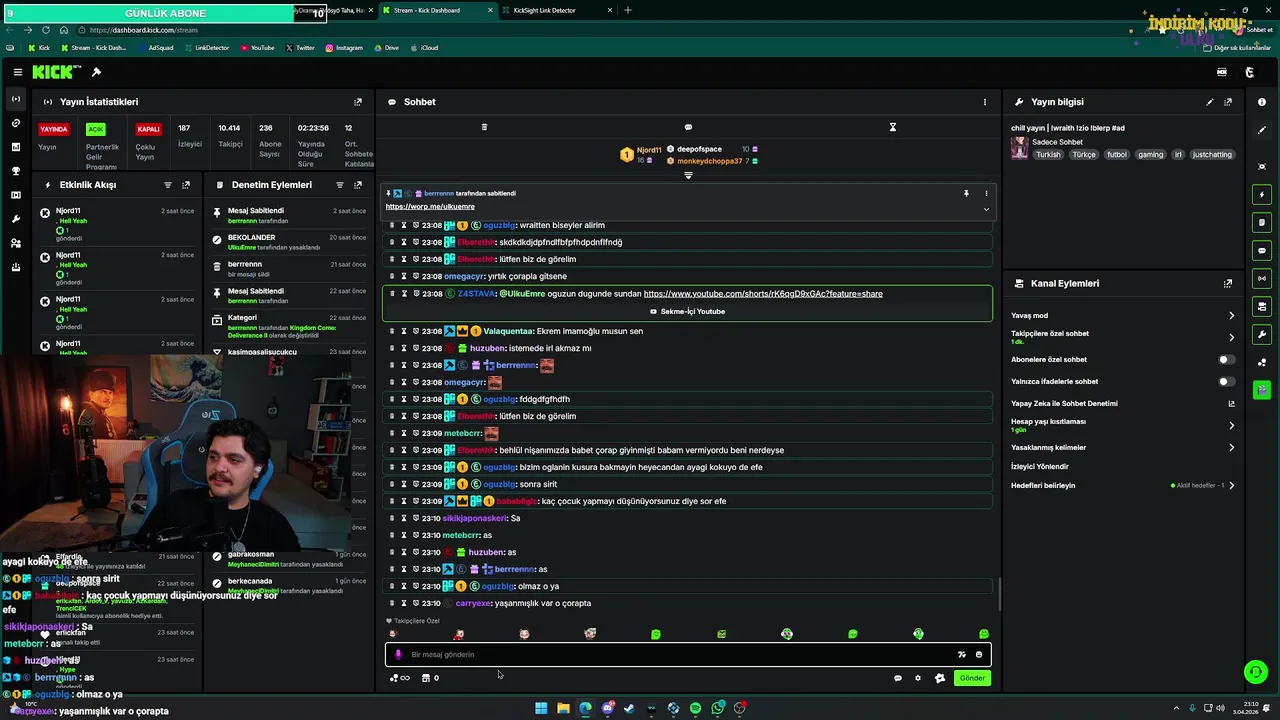1280x720 pixels.
Task: Open the trophy achievements icon in the left sidebar
Action: coord(15,171)
